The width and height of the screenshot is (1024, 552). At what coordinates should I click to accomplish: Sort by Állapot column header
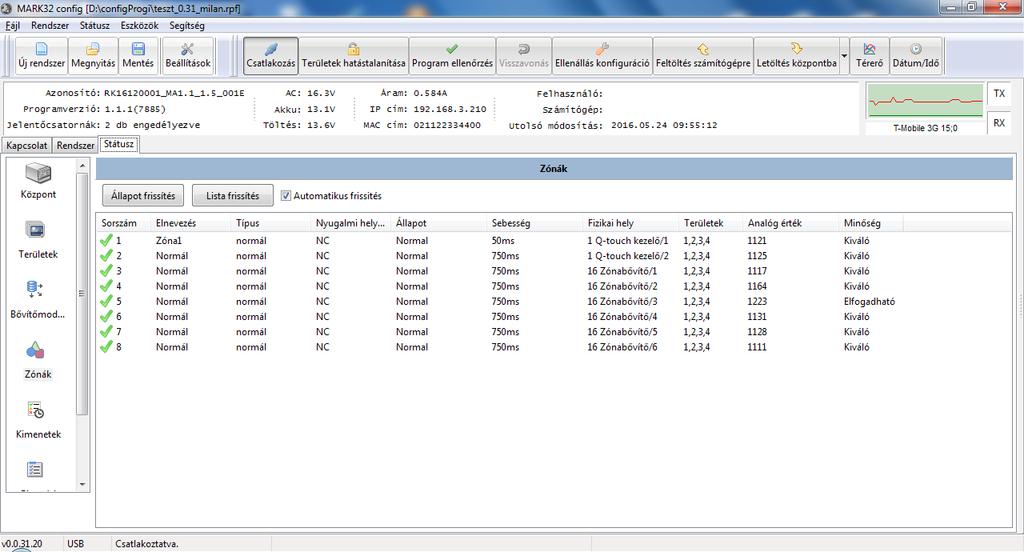pyautogui.click(x=440, y=223)
